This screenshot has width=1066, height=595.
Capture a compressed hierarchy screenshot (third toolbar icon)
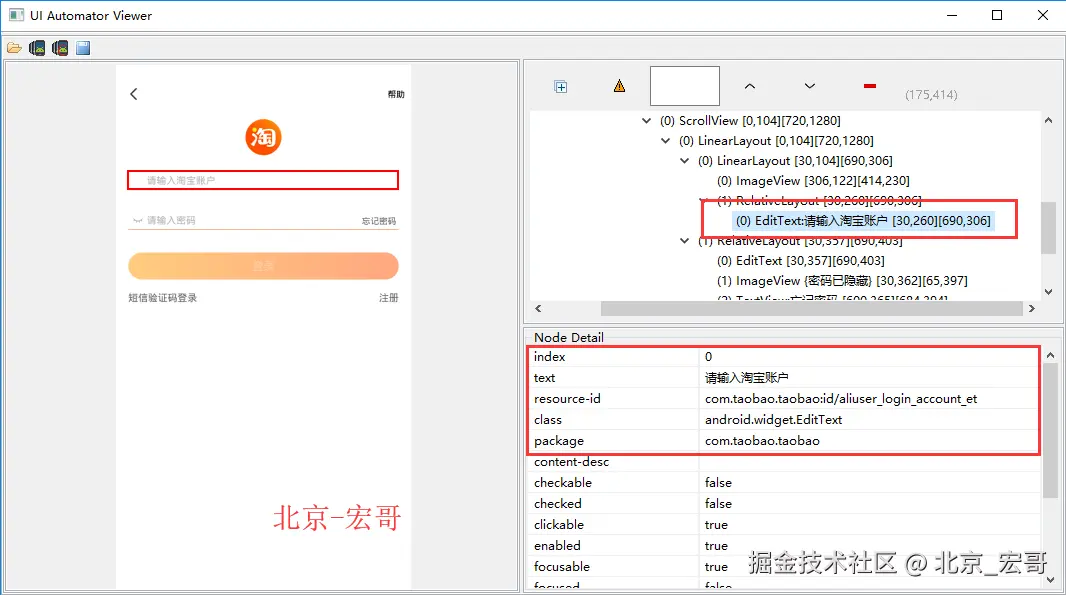coord(60,48)
